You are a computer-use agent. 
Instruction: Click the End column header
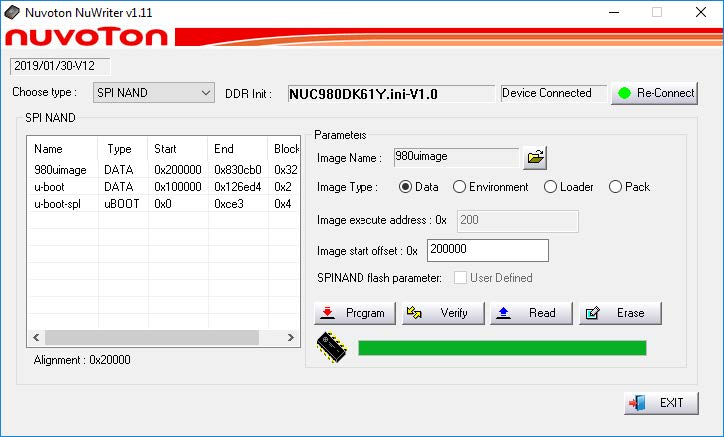tap(238, 149)
